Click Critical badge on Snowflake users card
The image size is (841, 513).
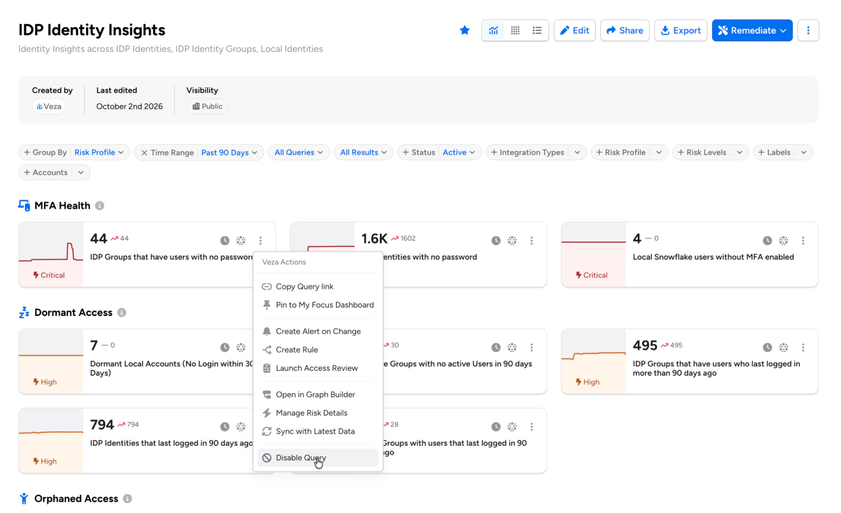(x=592, y=275)
